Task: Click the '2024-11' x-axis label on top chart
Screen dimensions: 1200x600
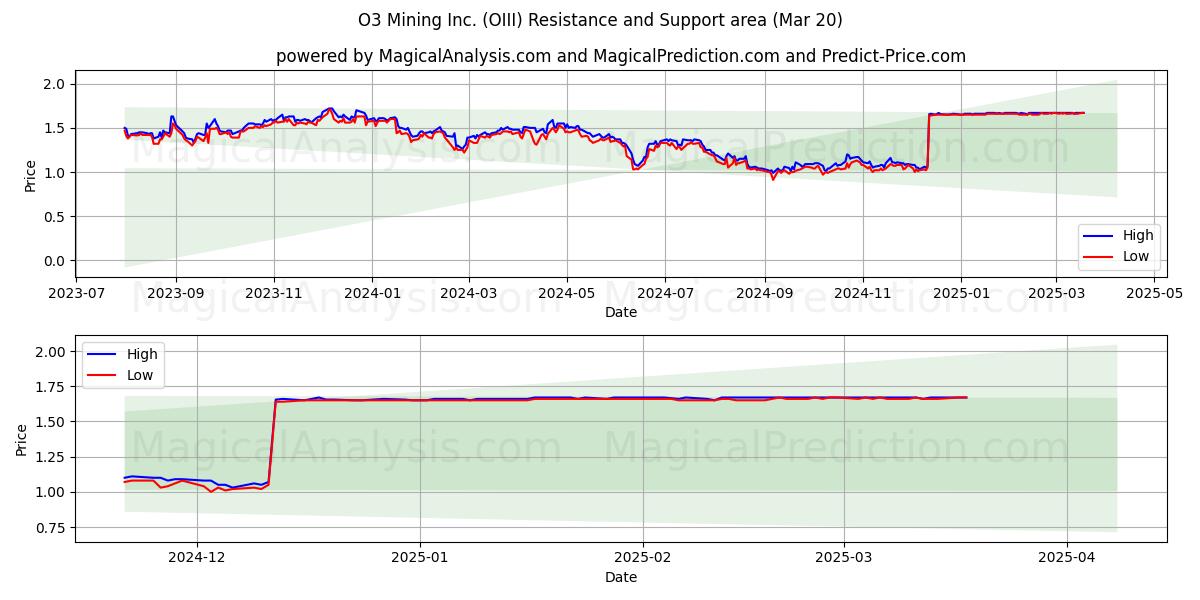Action: pos(863,294)
